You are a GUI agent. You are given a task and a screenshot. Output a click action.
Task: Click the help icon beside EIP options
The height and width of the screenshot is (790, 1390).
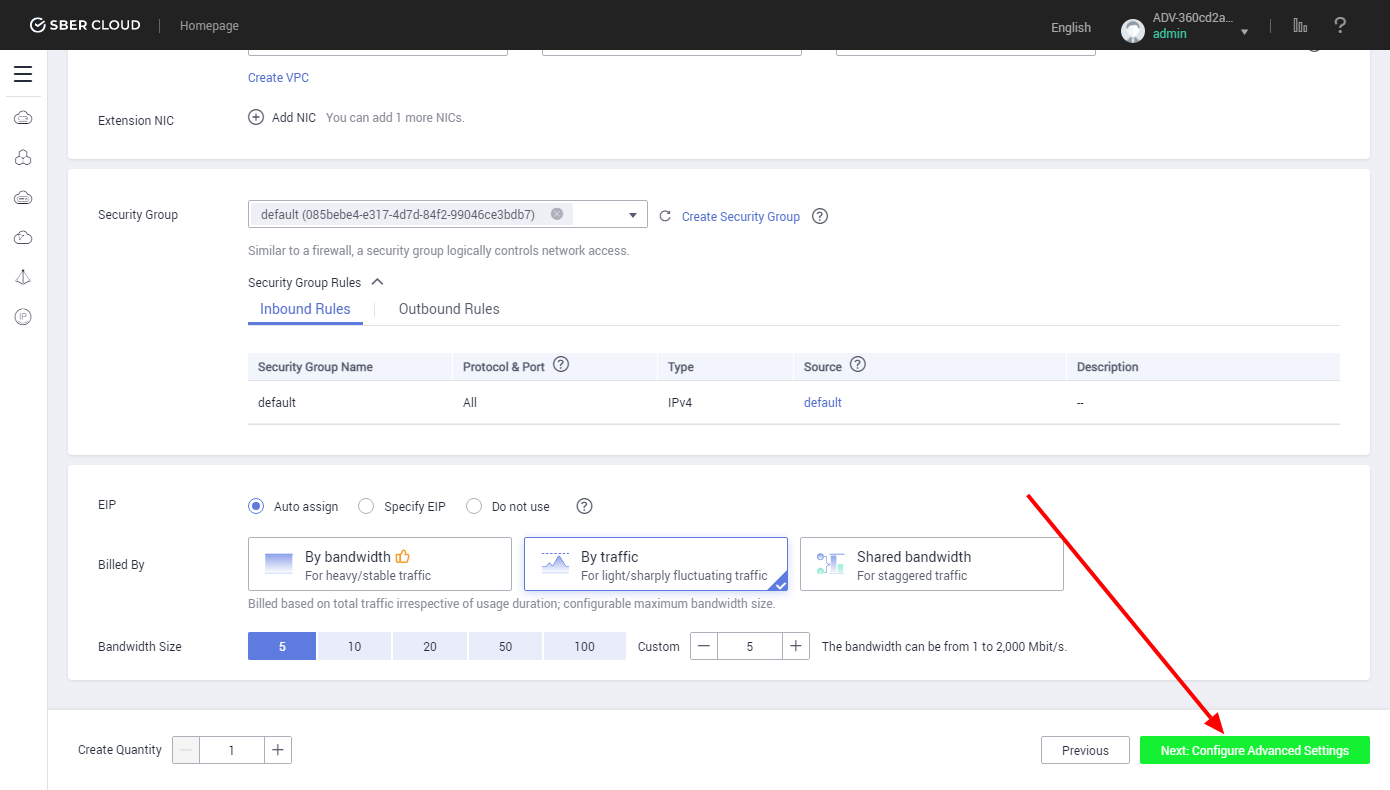585,506
